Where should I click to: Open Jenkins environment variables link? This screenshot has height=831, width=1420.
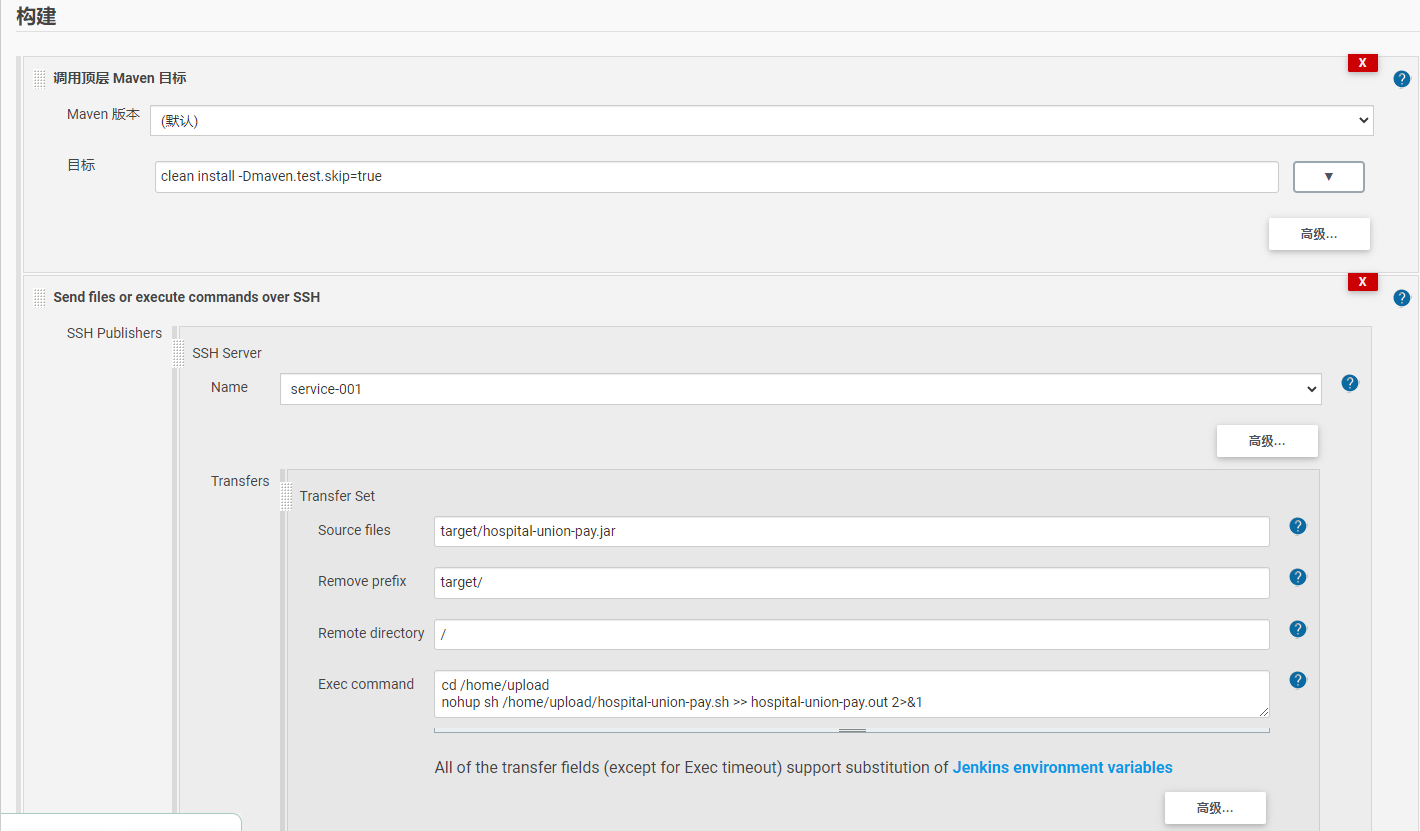click(x=1062, y=768)
